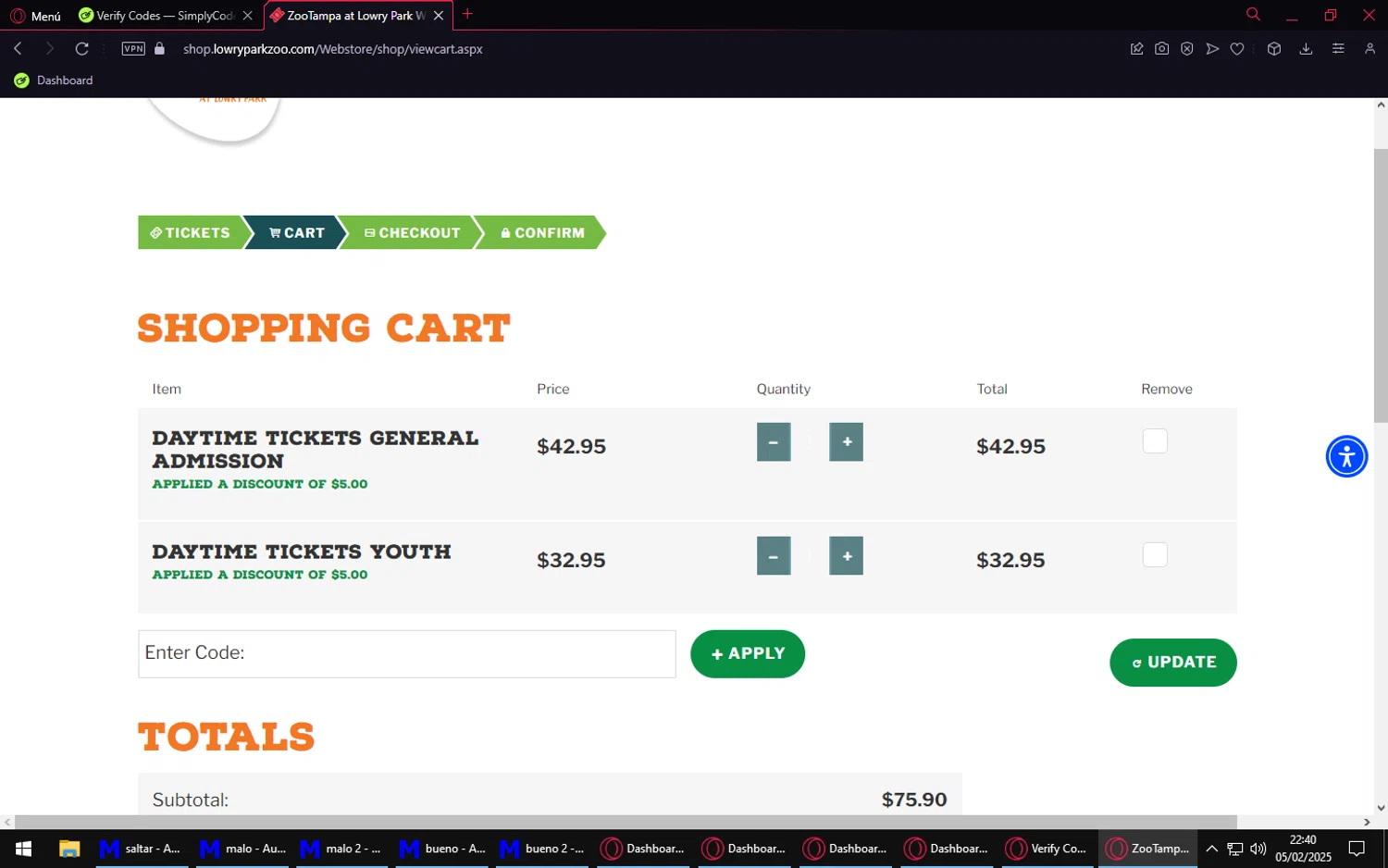Open the 'bueno - A...' taskbar window
The height and width of the screenshot is (868, 1388).
click(x=442, y=849)
